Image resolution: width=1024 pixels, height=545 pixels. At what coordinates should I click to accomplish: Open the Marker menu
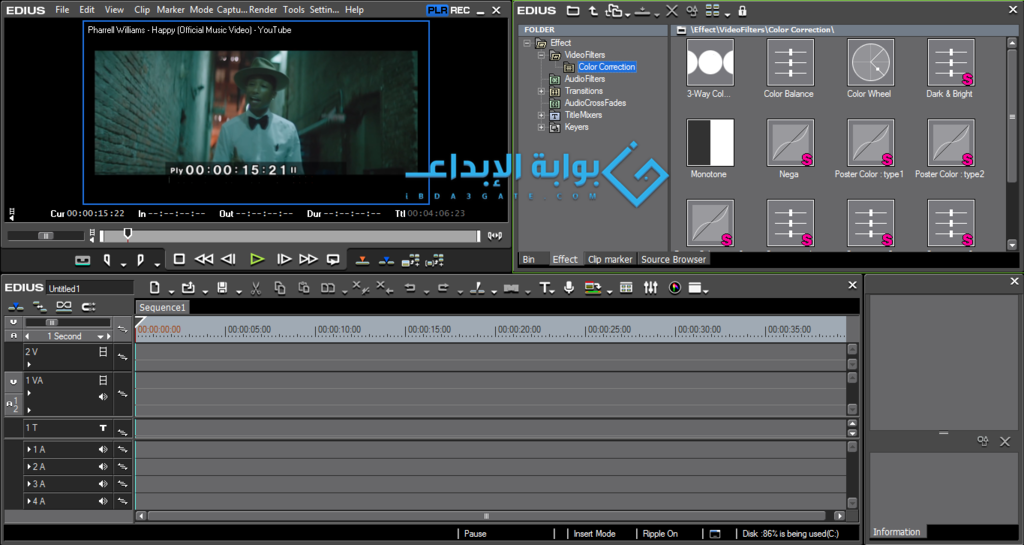[170, 10]
